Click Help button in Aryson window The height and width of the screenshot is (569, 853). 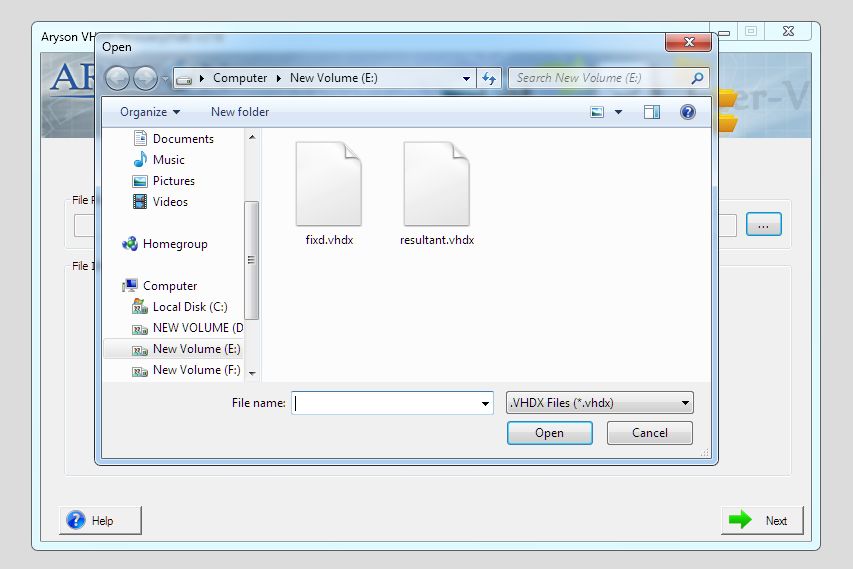(x=100, y=521)
